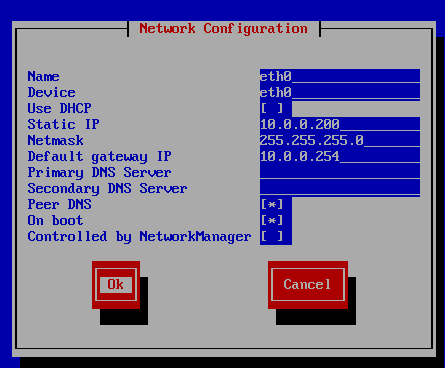Click the Name label text
The image size is (445, 368).
pos(43,76)
